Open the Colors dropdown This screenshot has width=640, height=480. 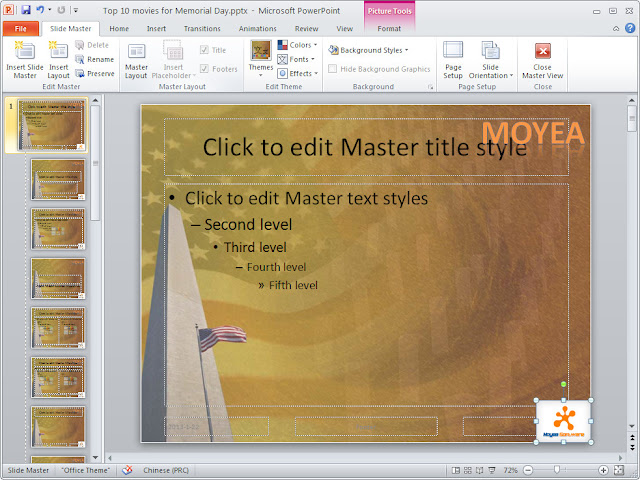coord(298,45)
